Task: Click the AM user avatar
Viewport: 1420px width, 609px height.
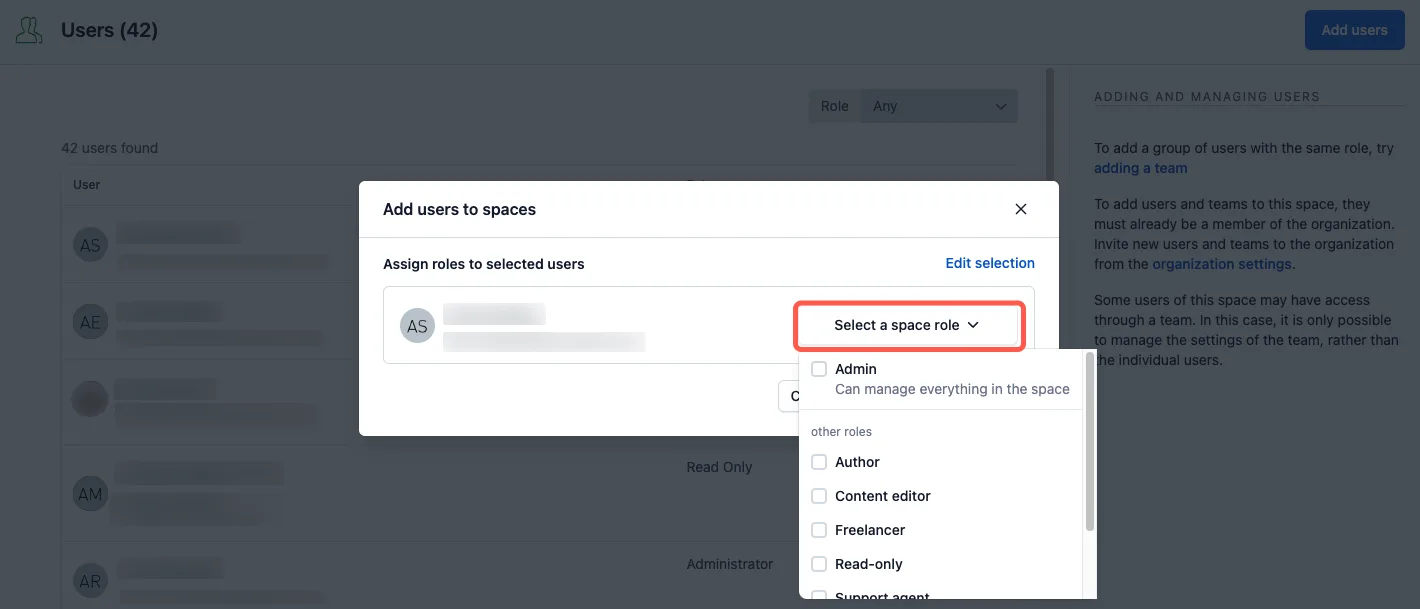Action: 90,494
